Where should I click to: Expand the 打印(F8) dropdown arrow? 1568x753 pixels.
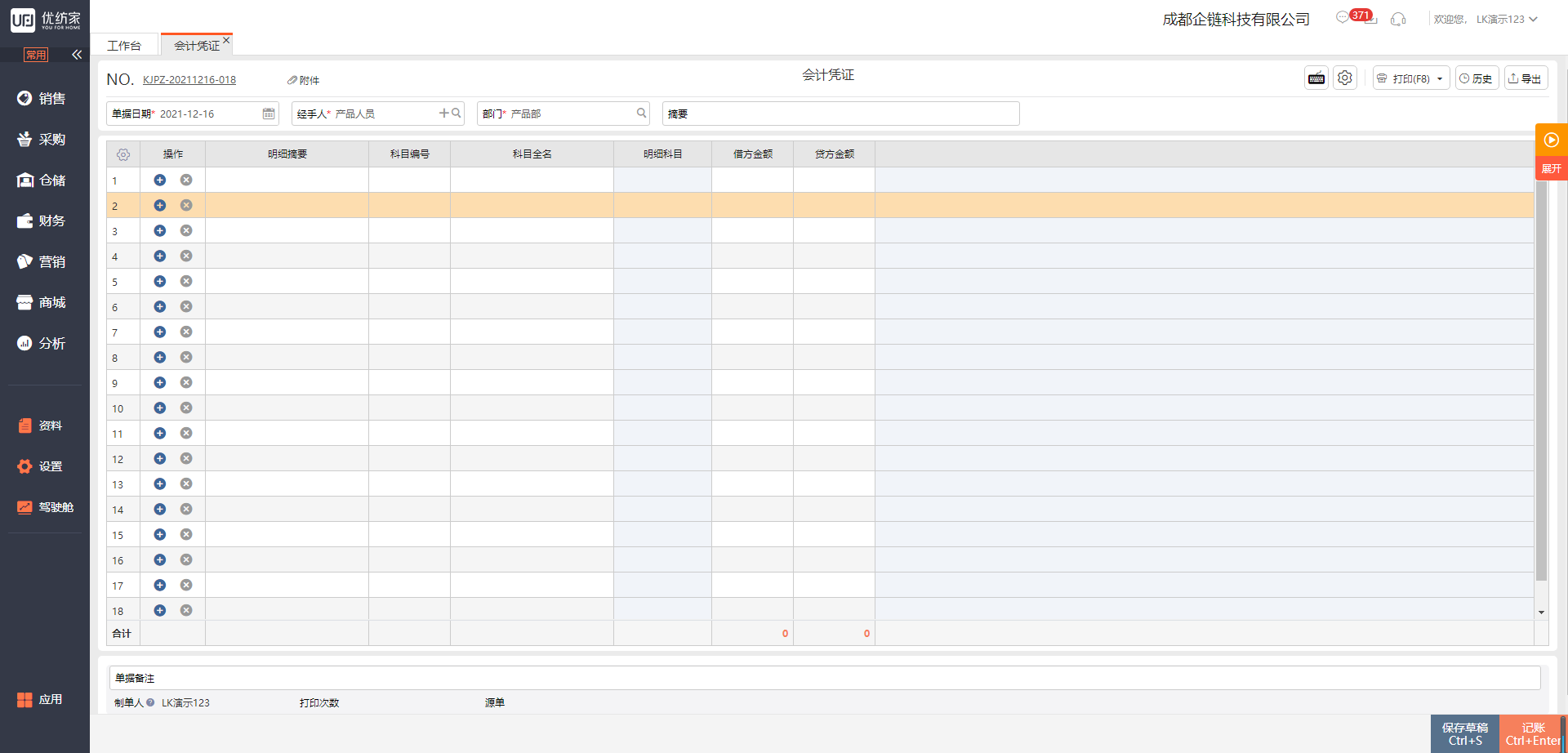(1440, 79)
